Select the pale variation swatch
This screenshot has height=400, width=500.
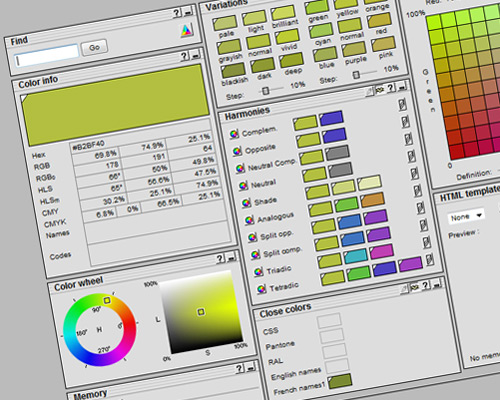225,23
